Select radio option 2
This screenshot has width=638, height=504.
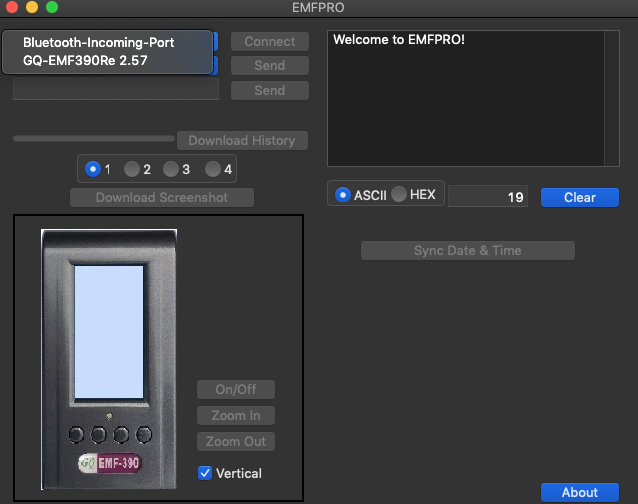coord(132,169)
